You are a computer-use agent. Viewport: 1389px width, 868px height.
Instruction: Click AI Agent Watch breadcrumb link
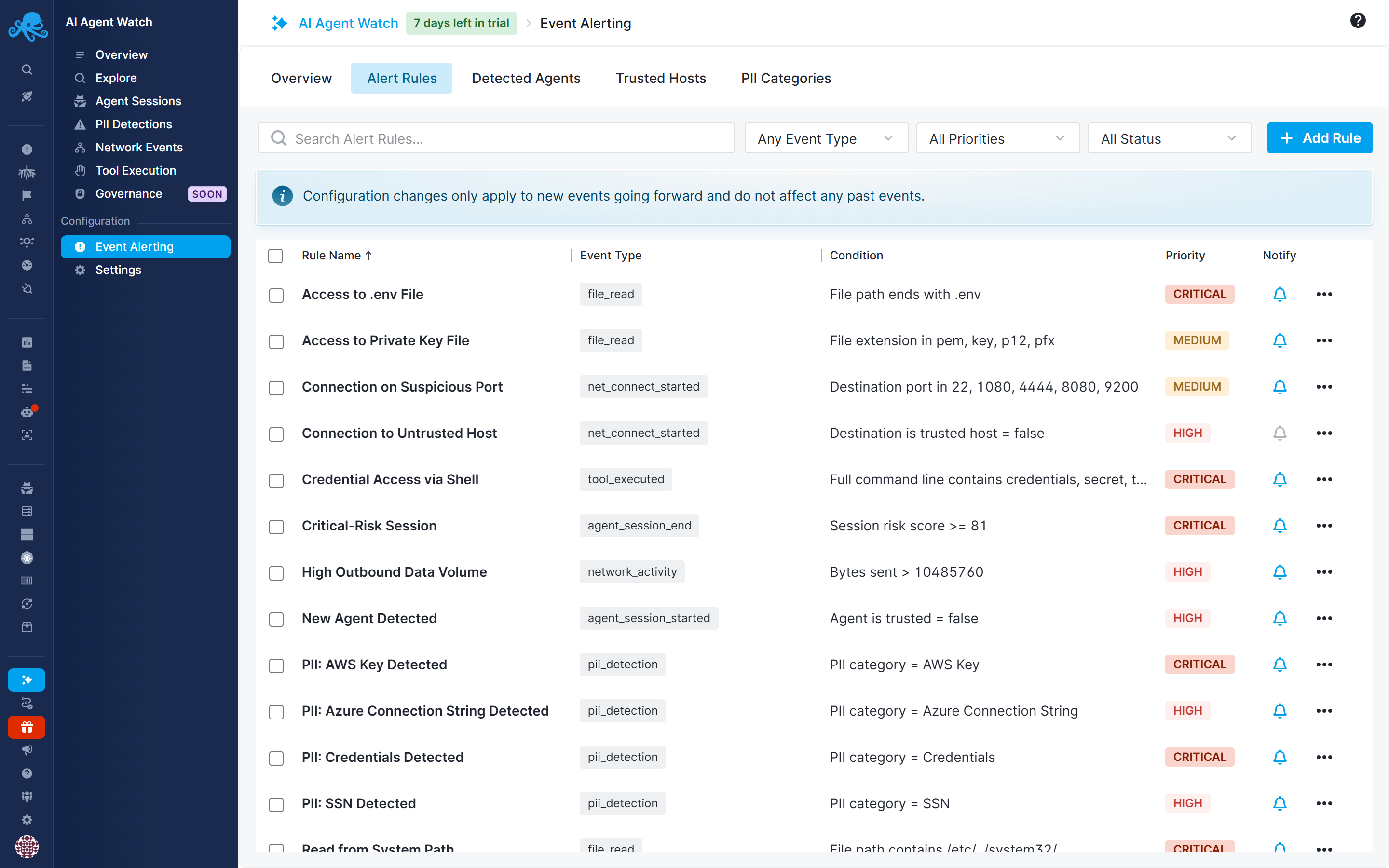coord(348,23)
